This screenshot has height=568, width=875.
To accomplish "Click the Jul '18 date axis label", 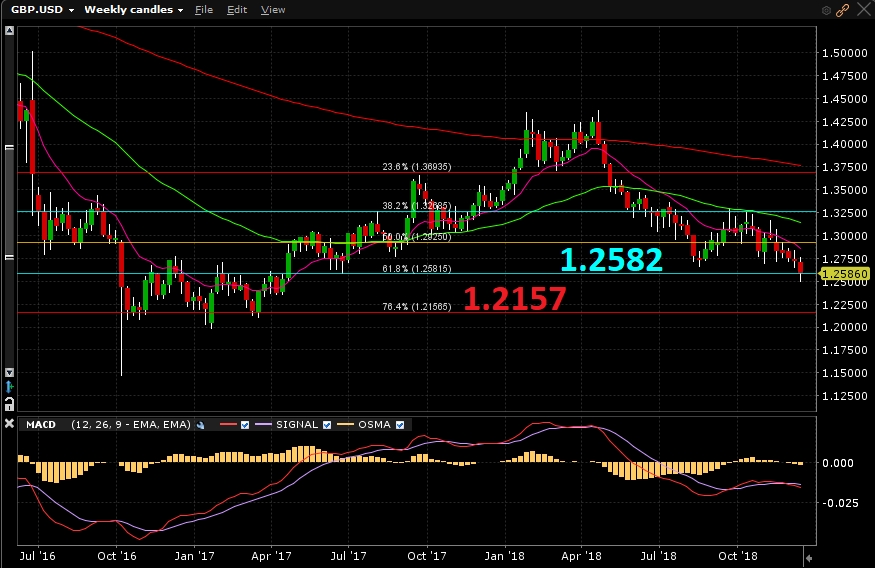I will click(658, 556).
